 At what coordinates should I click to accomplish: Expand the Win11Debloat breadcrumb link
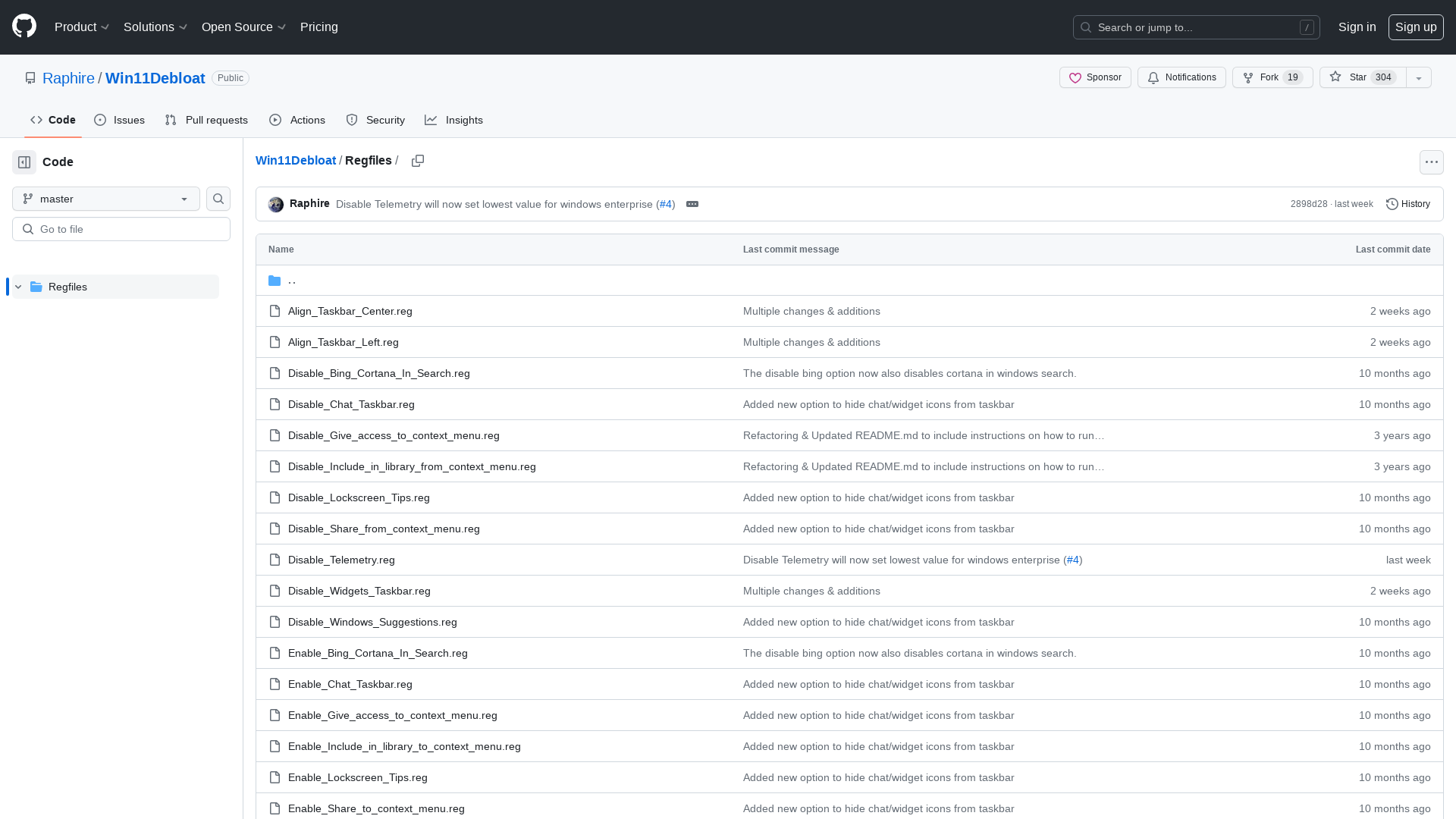click(x=296, y=161)
